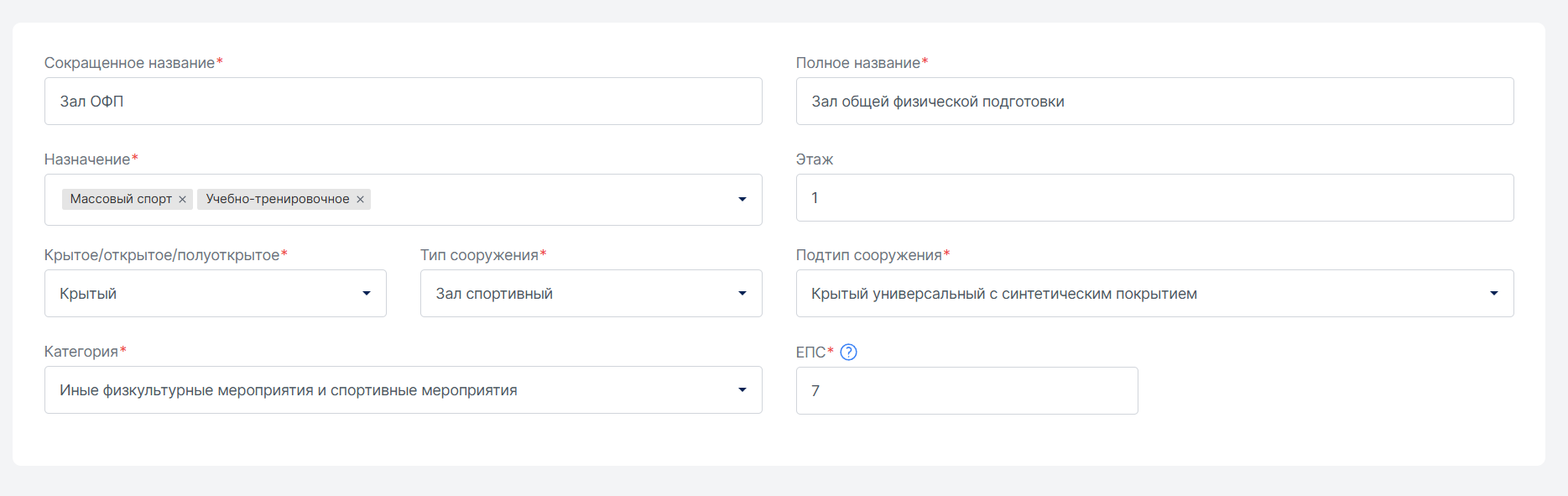The width and height of the screenshot is (1568, 496).
Task: Click the Зал спортивный selected value
Action: coord(494,294)
